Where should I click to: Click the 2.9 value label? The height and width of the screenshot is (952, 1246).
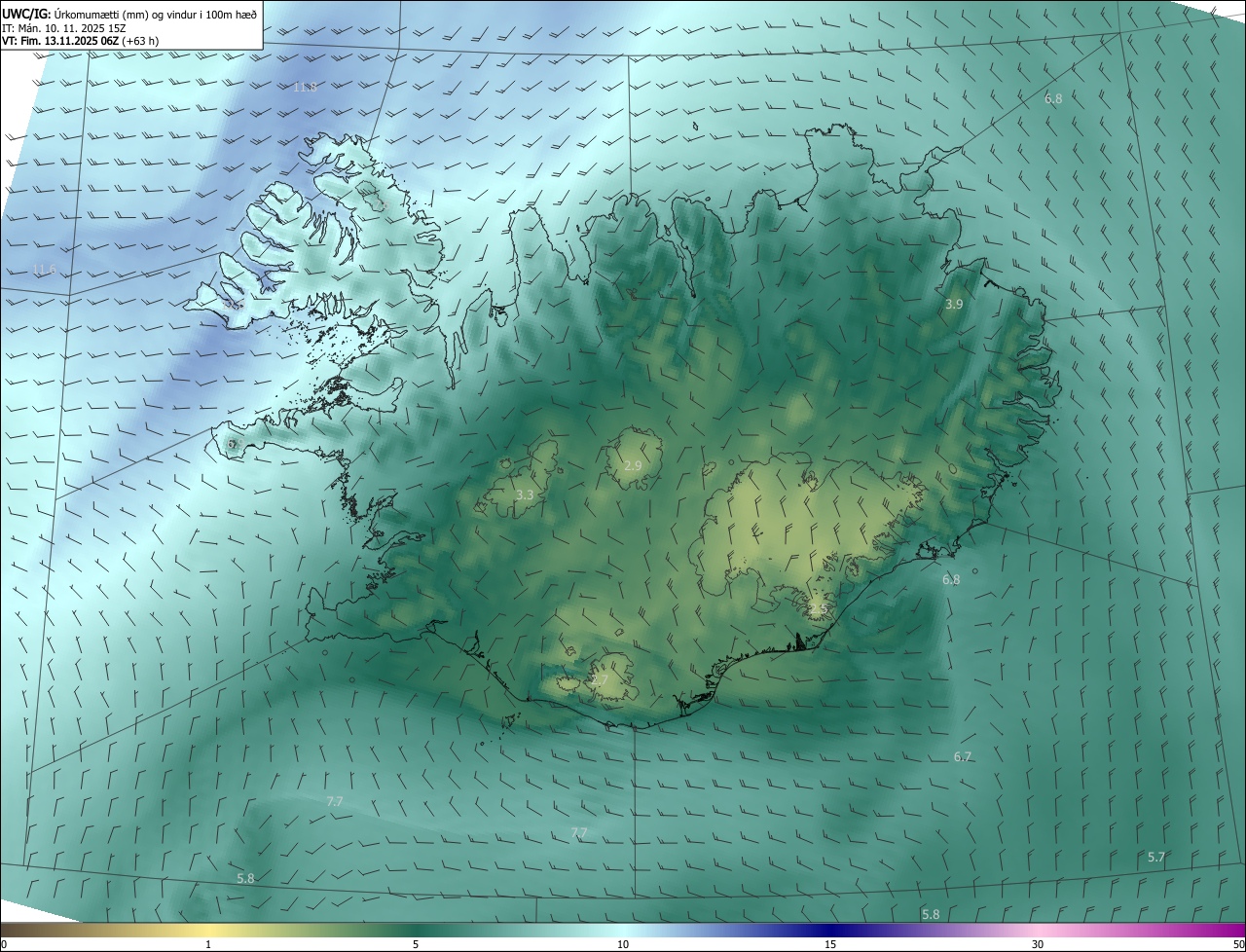point(633,466)
